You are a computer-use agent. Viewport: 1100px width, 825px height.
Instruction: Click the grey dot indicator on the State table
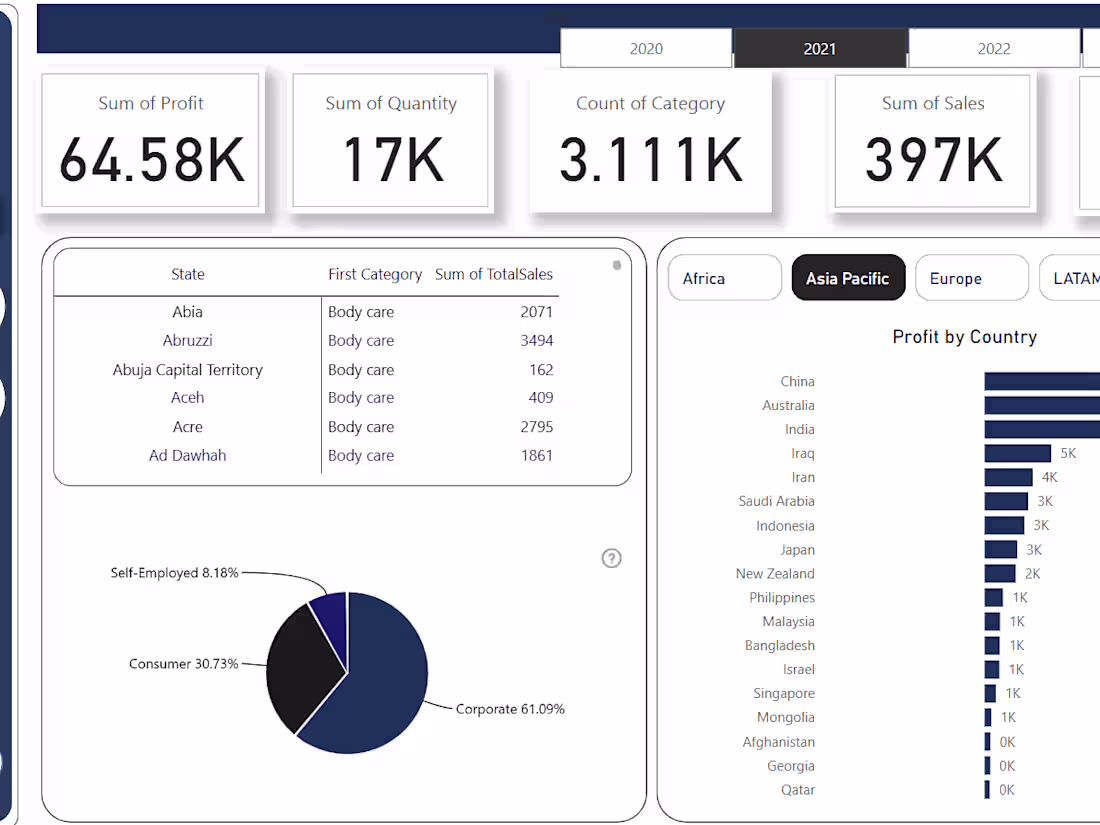tap(617, 267)
